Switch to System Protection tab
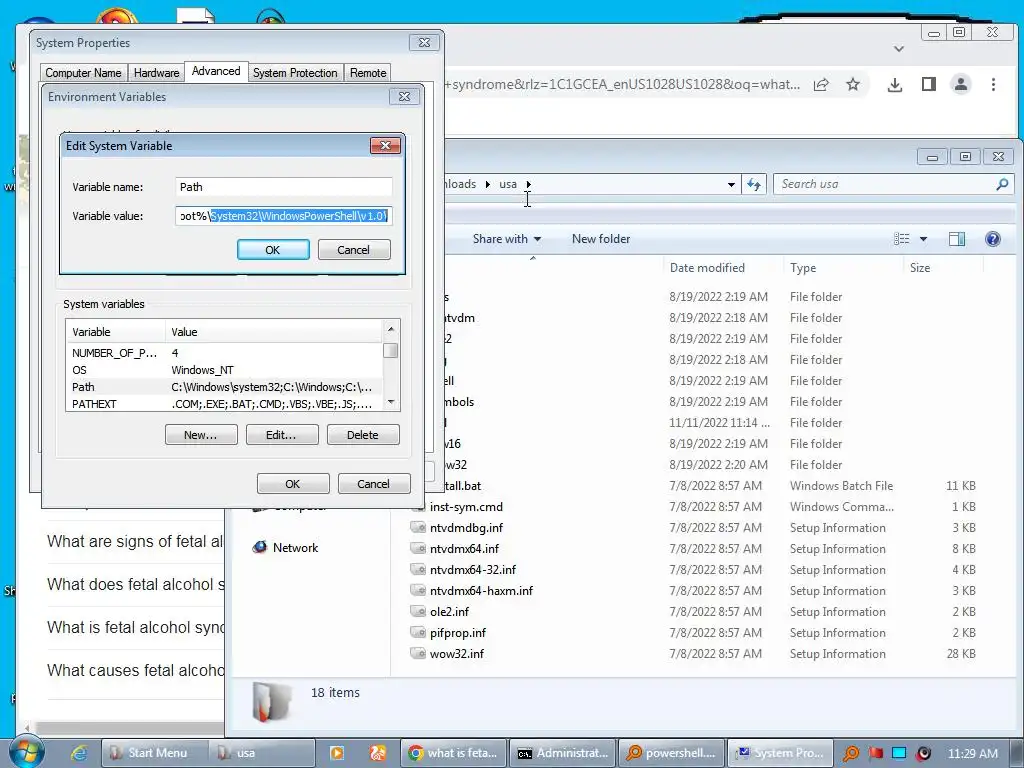Screen dimensions: 1024x768 coord(295,72)
